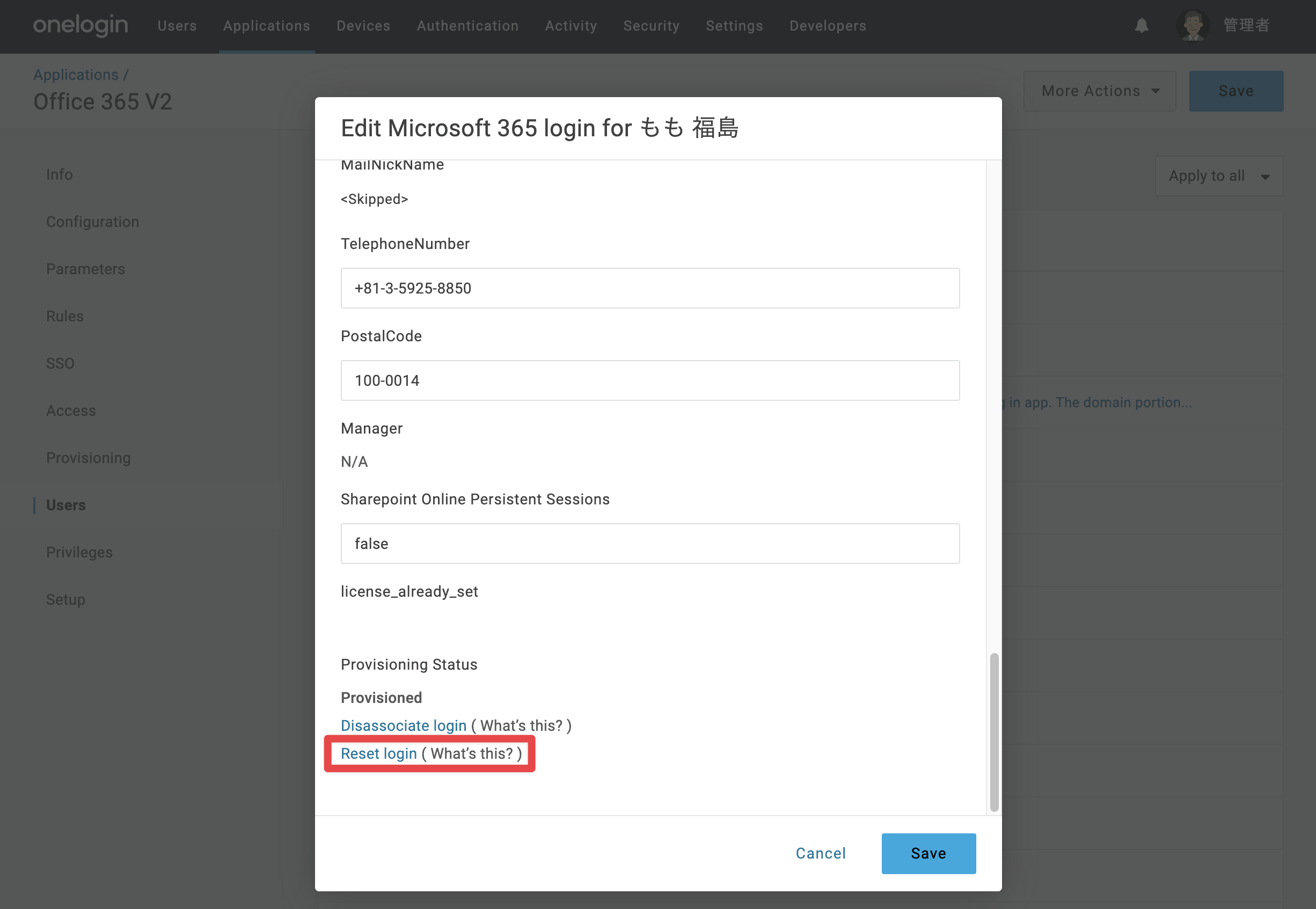
Task: Click the admin profile avatar
Action: click(x=1193, y=26)
